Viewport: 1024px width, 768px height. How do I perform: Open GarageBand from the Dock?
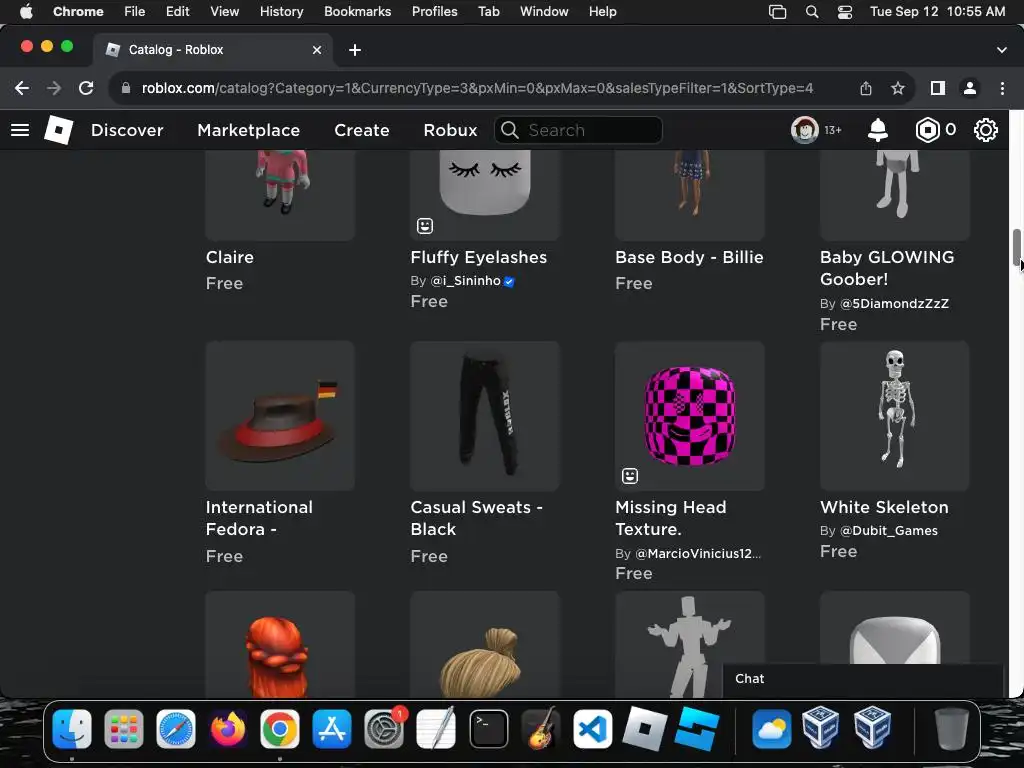pos(541,729)
